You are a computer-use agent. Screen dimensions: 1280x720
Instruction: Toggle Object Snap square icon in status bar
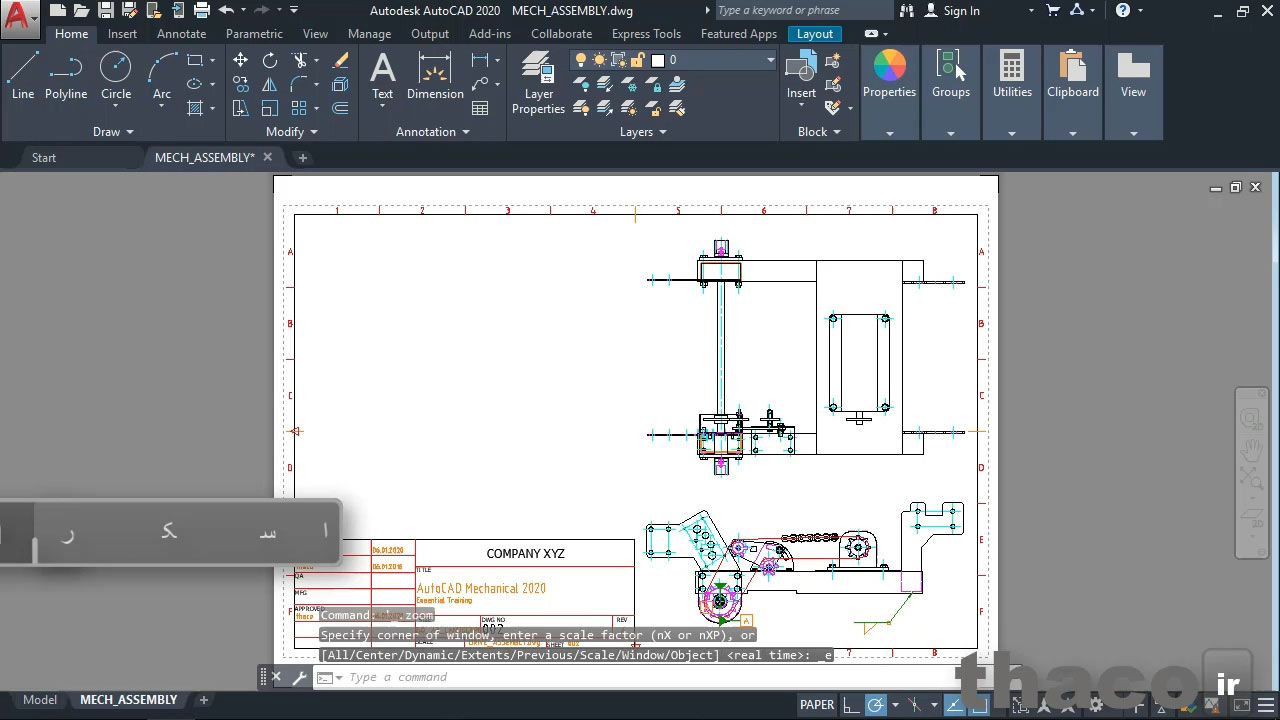tap(978, 705)
